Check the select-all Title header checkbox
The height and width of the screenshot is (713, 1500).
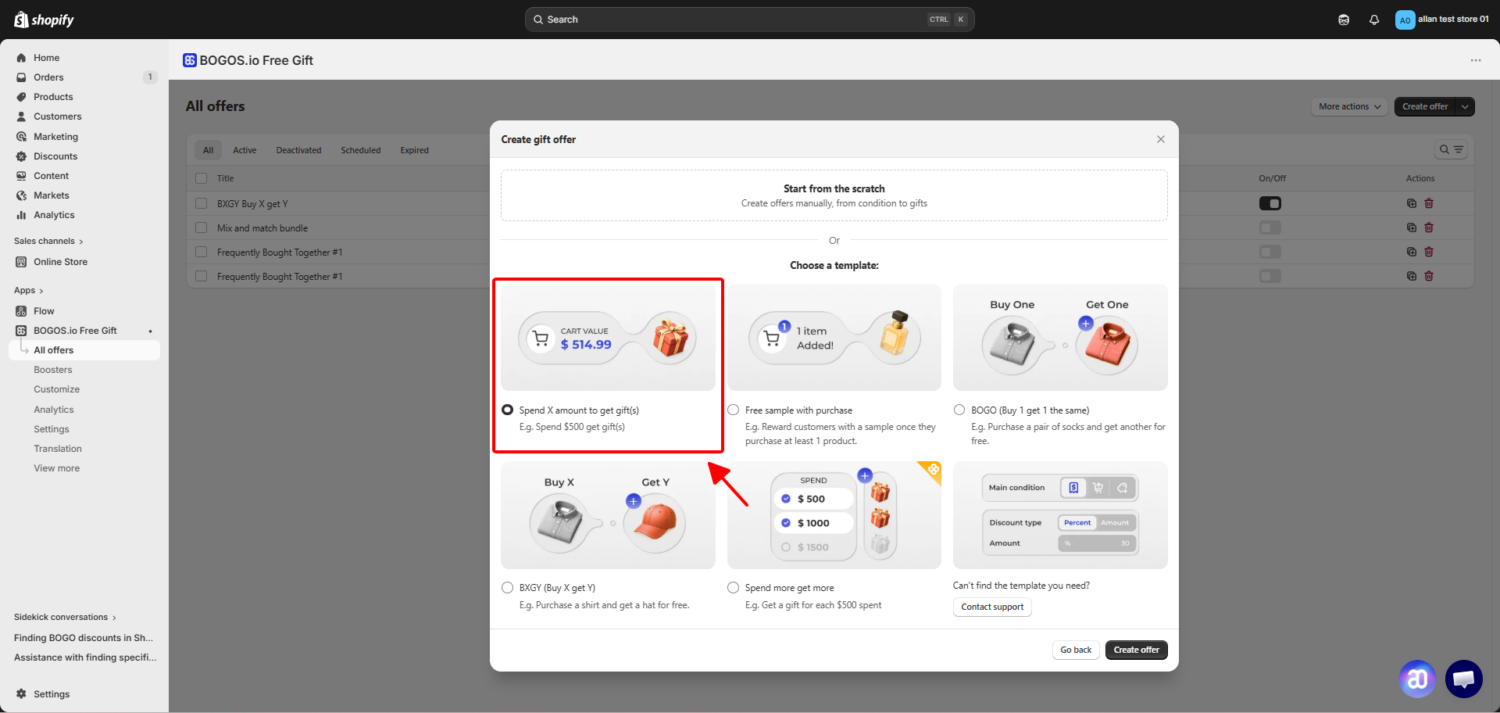[x=201, y=178]
